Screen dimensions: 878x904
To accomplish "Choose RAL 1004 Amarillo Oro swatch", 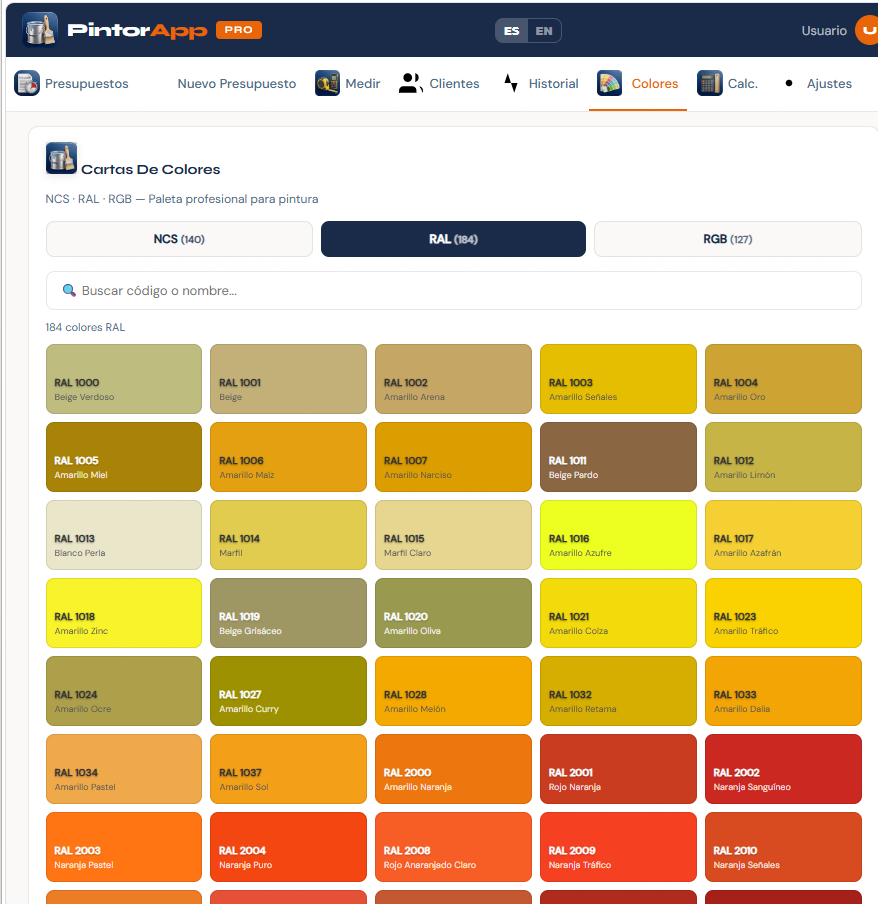I will pyautogui.click(x=783, y=379).
